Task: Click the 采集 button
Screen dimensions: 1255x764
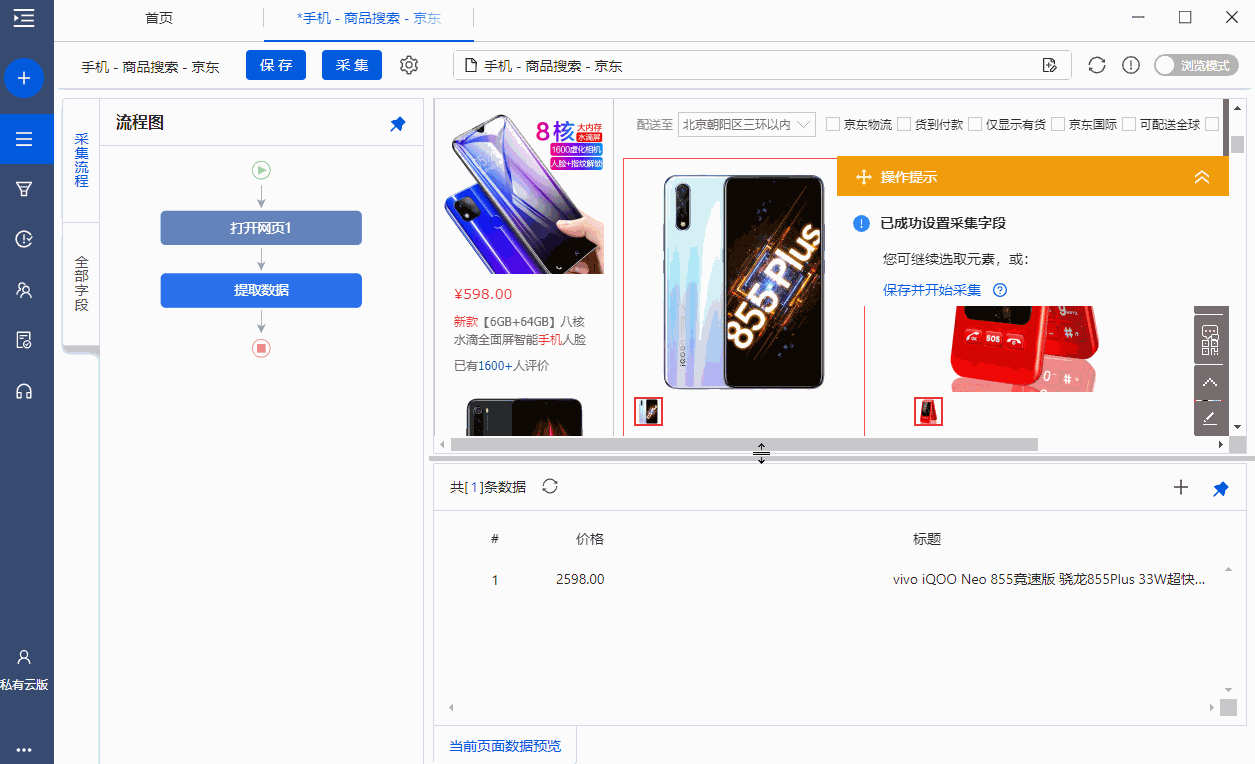Action: pos(352,65)
